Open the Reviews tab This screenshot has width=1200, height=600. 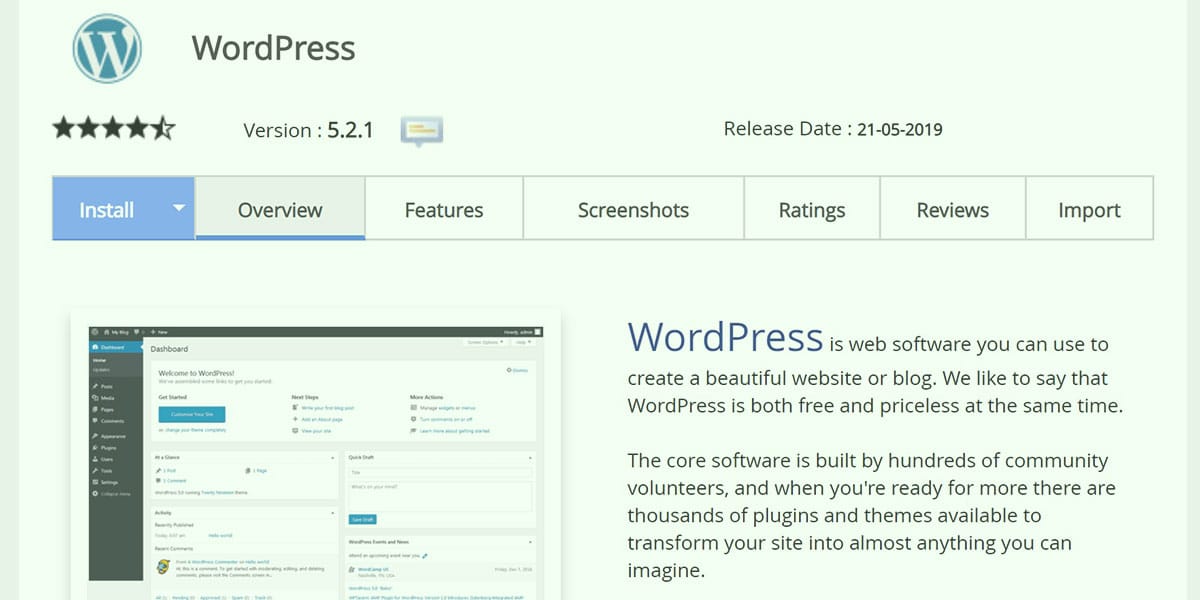pos(953,210)
